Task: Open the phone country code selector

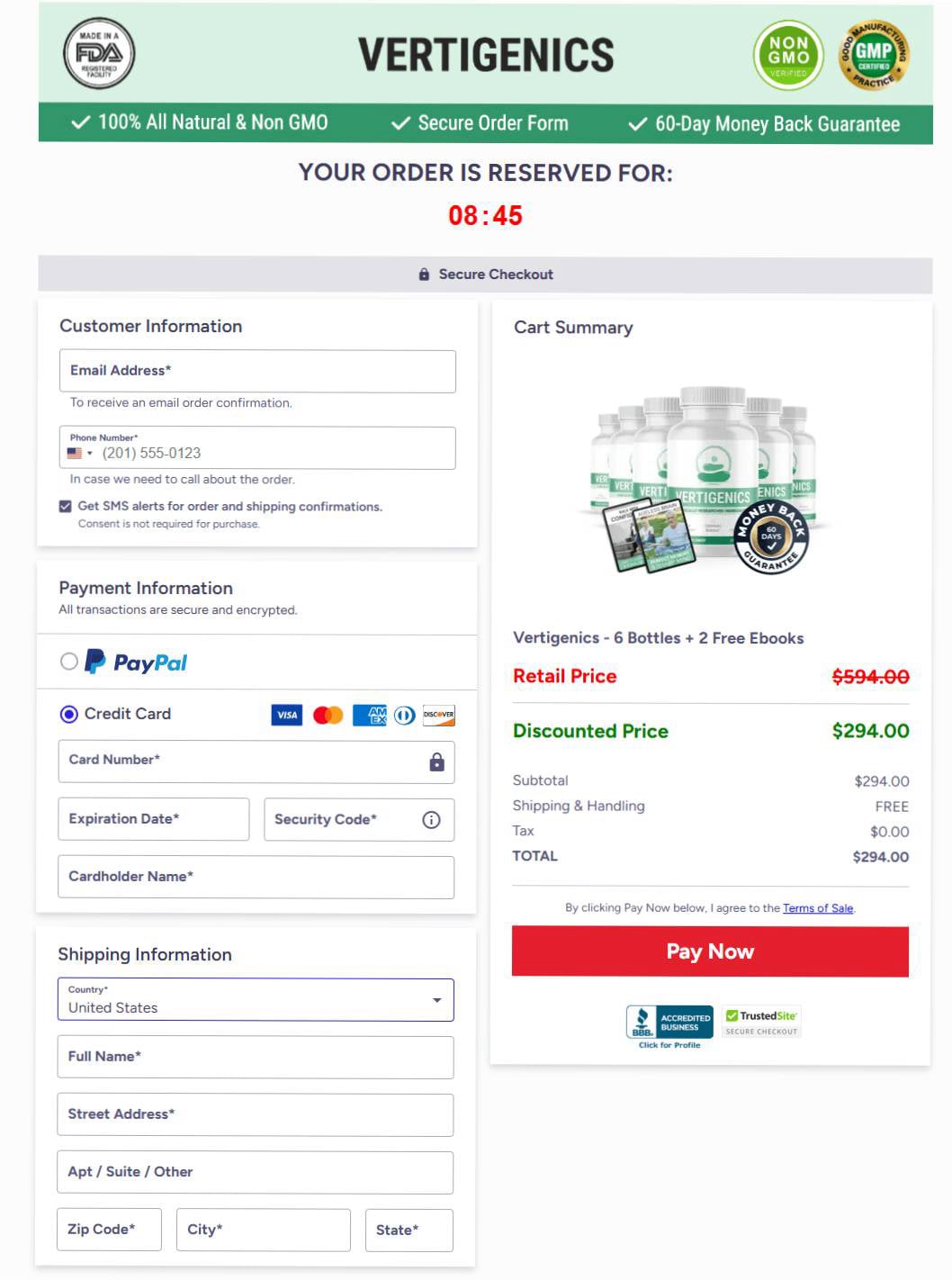Action: click(79, 453)
